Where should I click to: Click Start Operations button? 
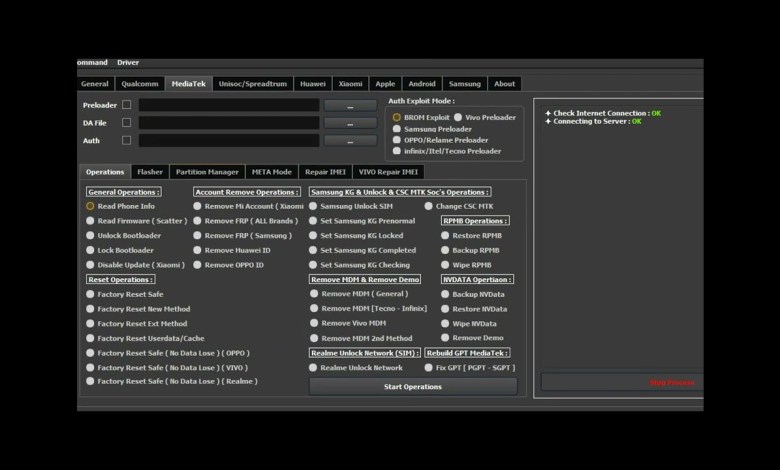pyautogui.click(x=413, y=386)
